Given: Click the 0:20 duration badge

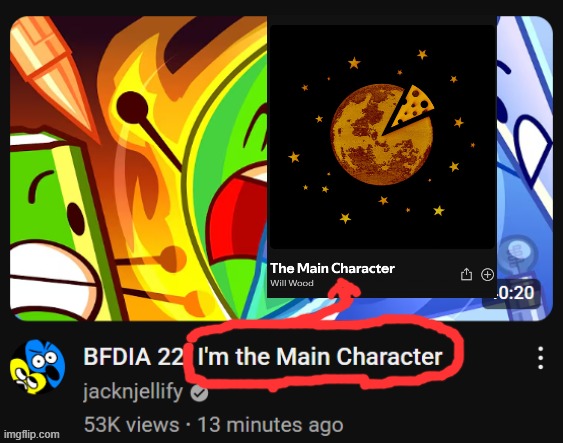Looking at the screenshot, I should (512, 293).
